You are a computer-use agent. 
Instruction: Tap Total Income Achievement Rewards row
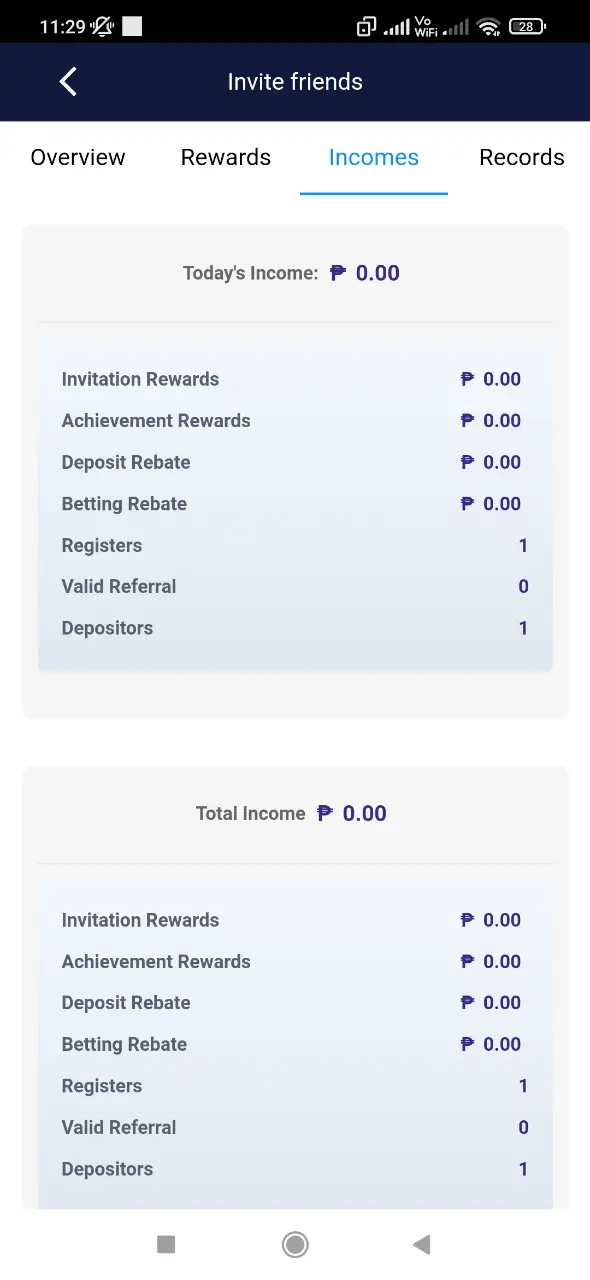tap(295, 961)
